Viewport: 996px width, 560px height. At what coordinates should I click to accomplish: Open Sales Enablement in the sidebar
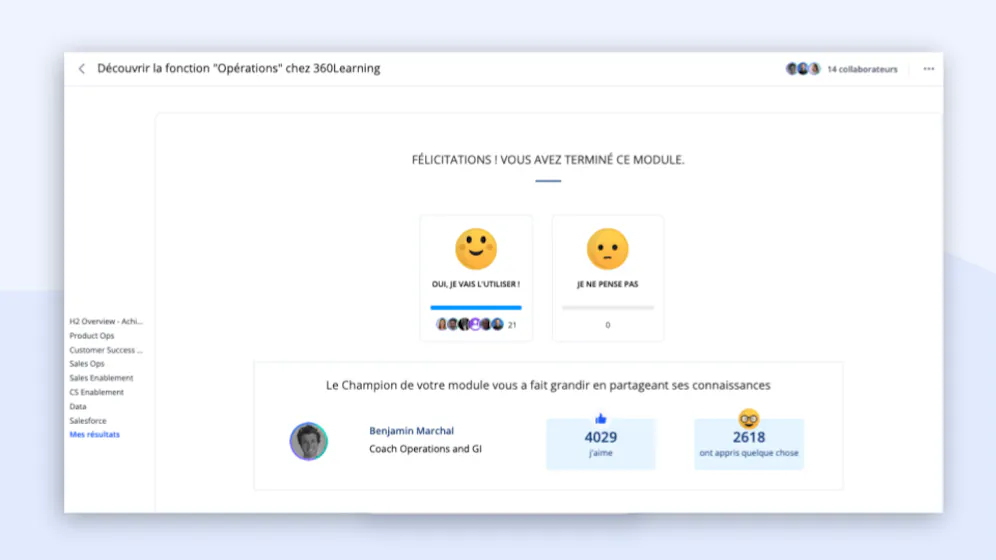102,378
